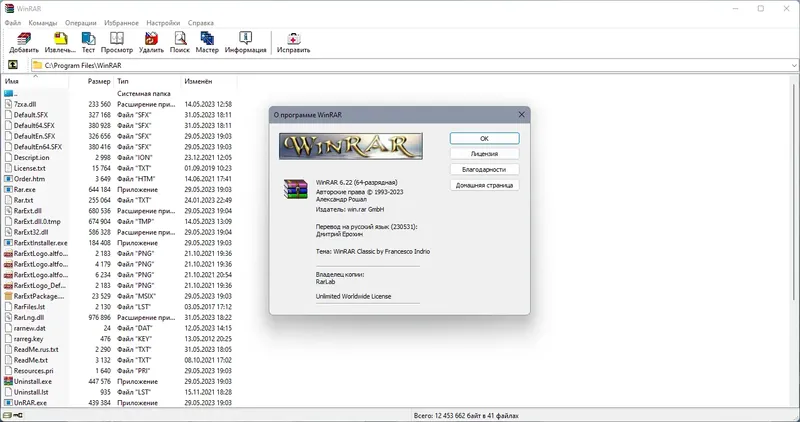This screenshot has height=422, width=800.
Task: Close the О программе WinRAR dialog
Action: (521, 115)
